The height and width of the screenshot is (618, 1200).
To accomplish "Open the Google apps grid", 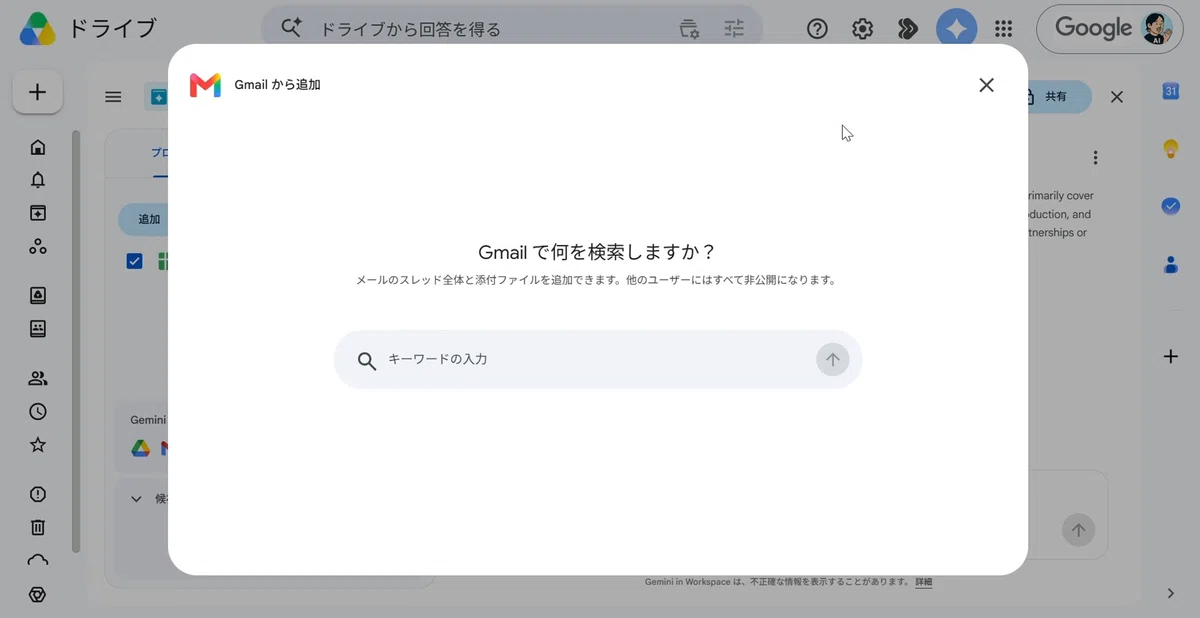I will [x=1004, y=29].
